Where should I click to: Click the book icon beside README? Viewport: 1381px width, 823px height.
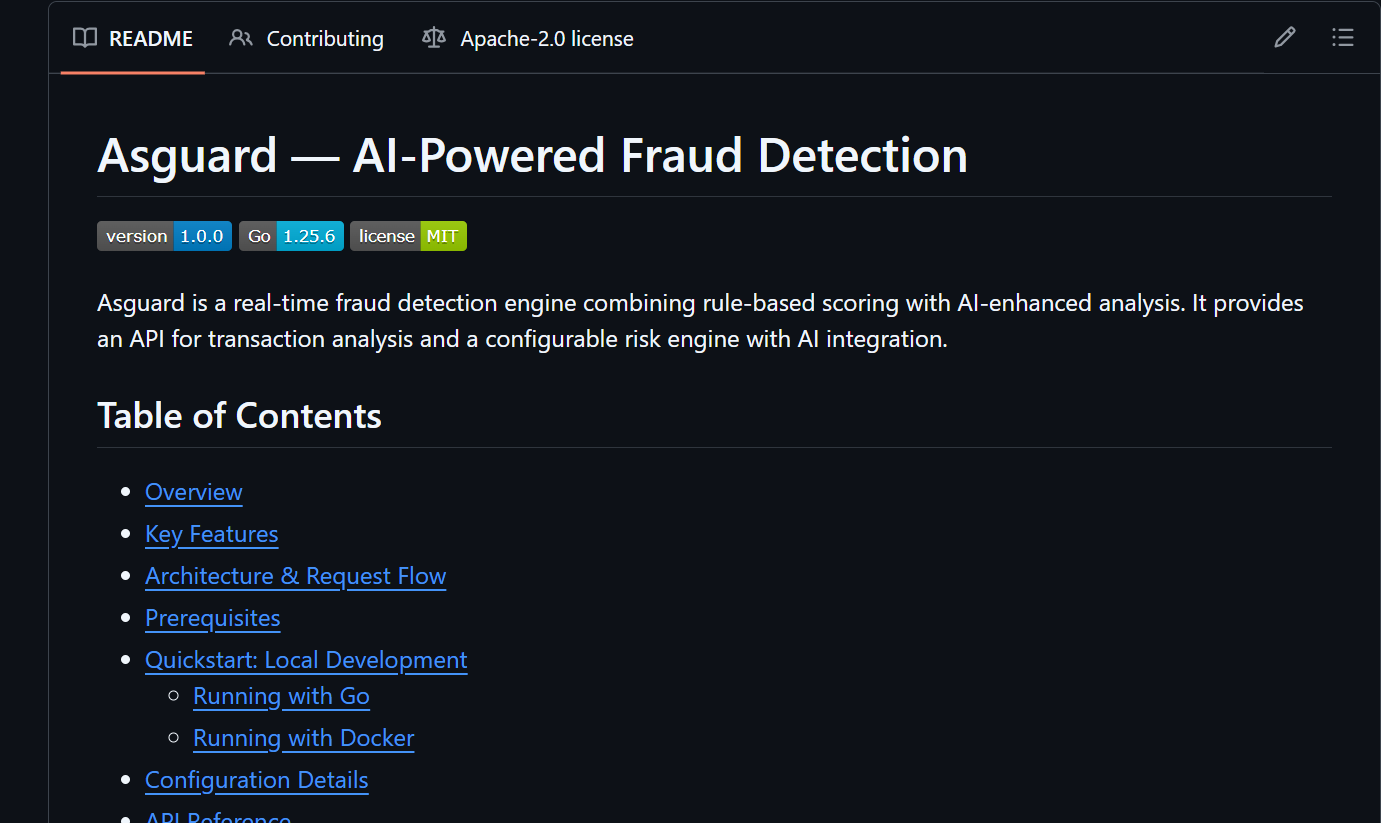click(84, 38)
